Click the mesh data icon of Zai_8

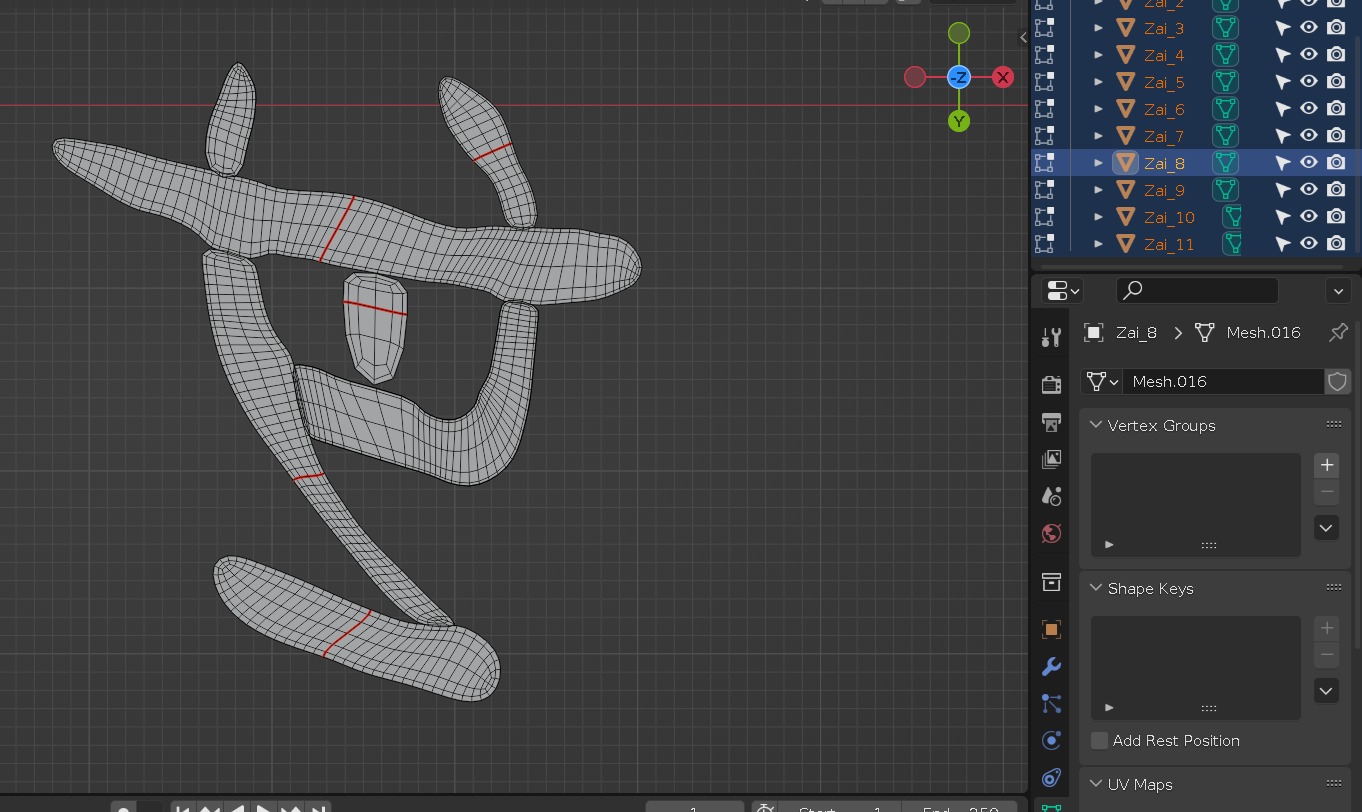(x=1225, y=163)
